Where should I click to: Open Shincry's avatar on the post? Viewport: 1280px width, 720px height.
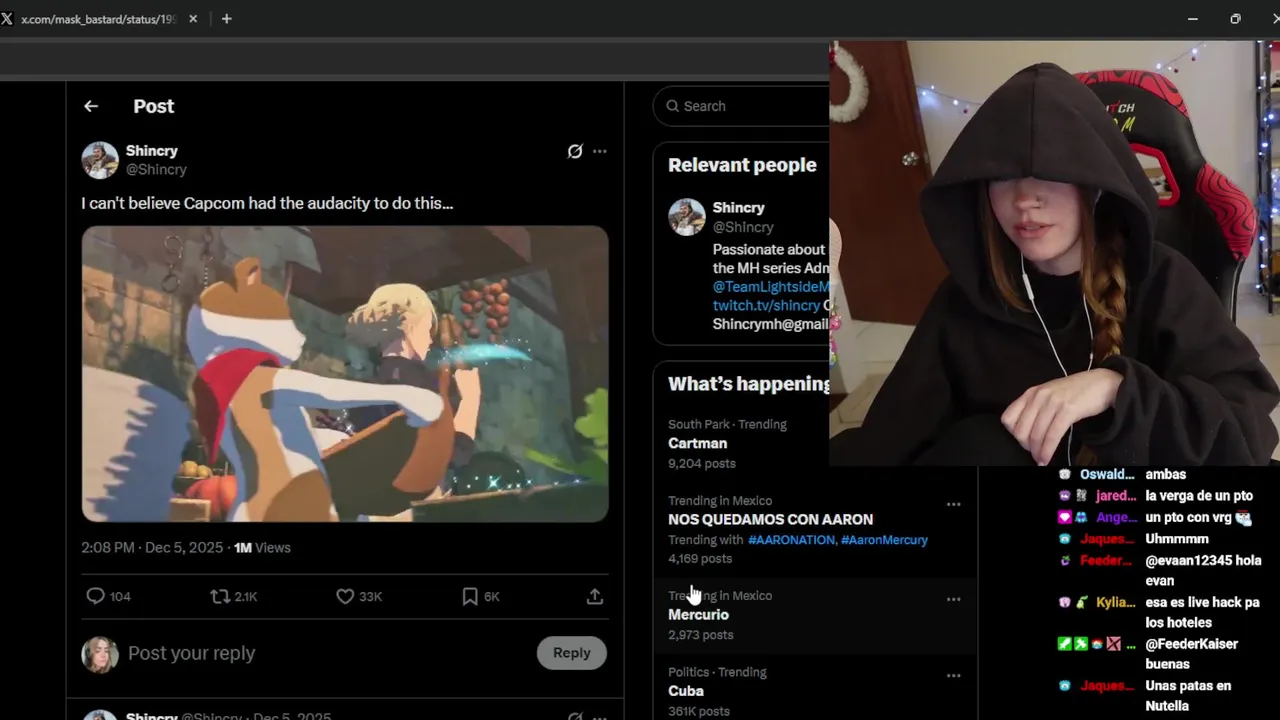(100, 160)
